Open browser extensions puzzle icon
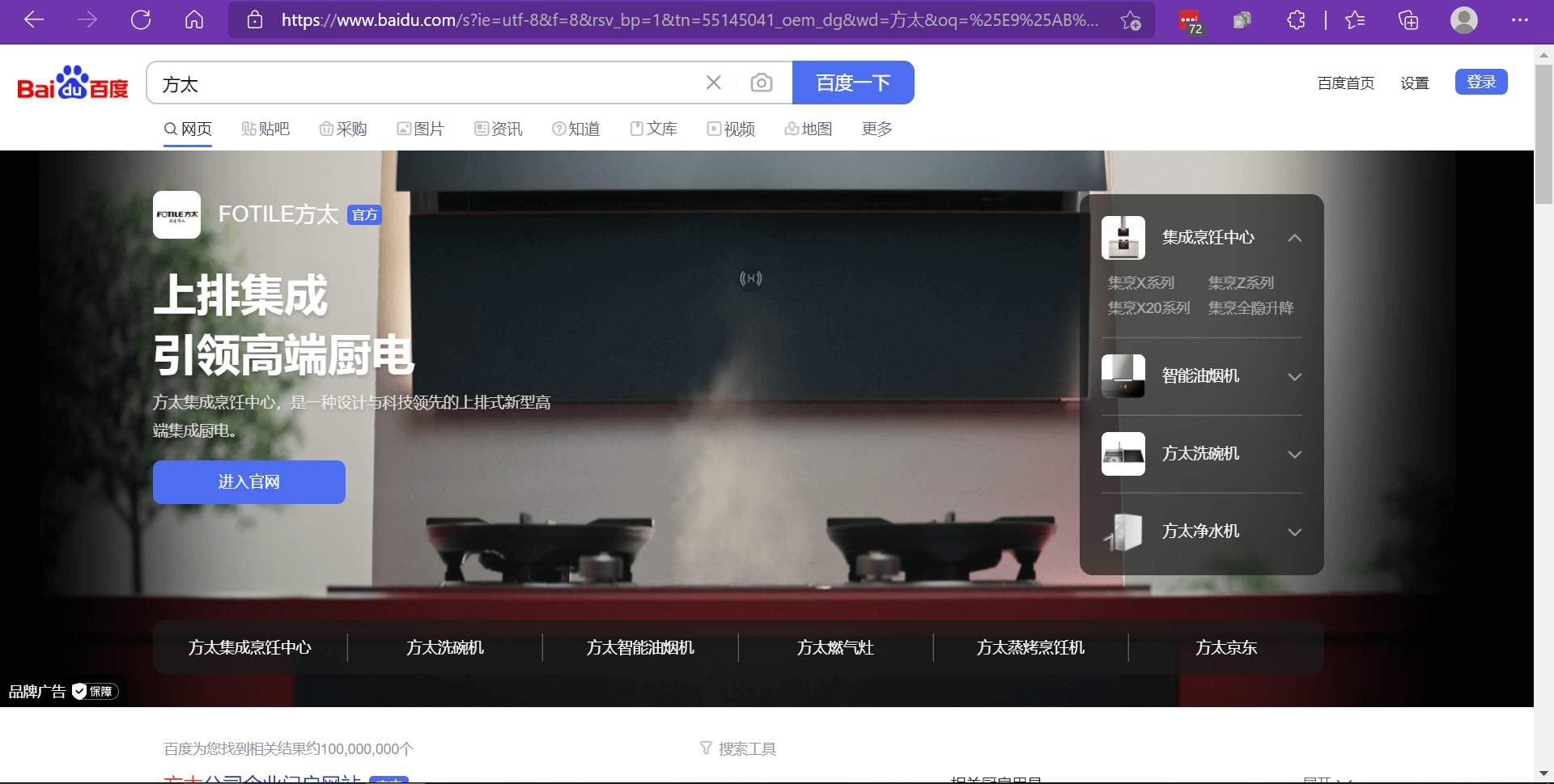 (1296, 19)
